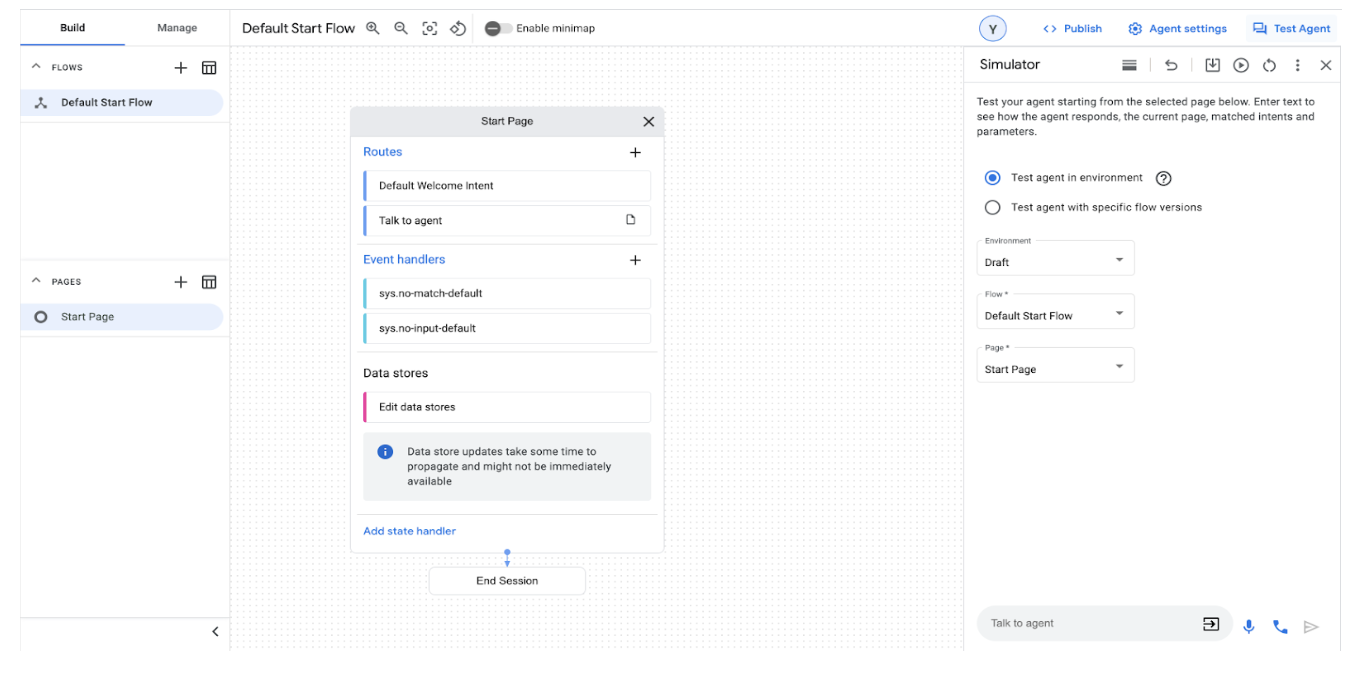Click Edit data stores
This screenshot has height=678, width=1352.
507,407
